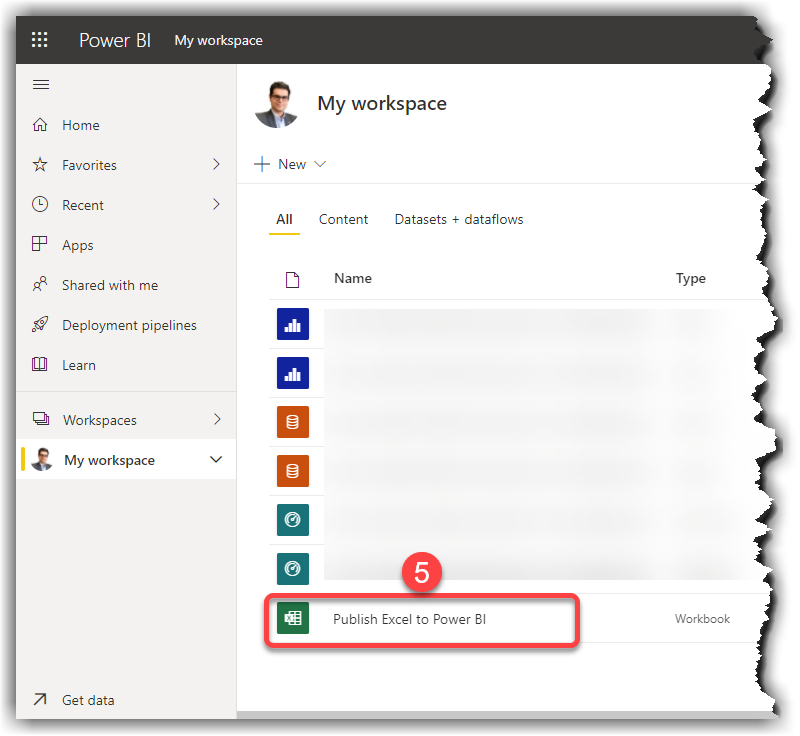800x736 pixels.
Task: Open the Microsoft 365 app launcher waffle
Action: (40, 39)
